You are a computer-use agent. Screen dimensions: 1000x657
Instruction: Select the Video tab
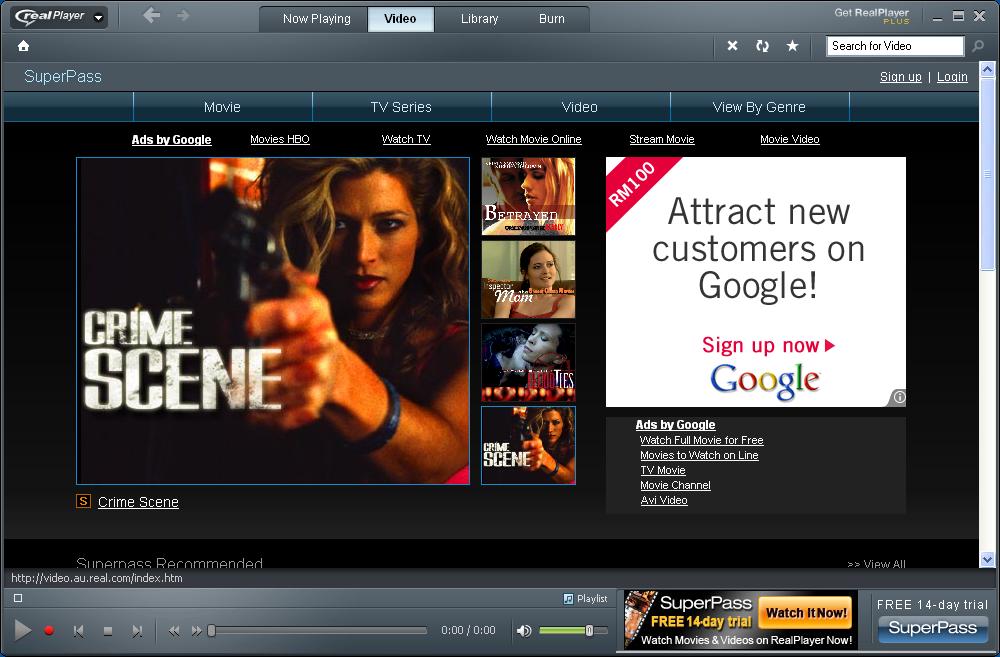coord(401,18)
